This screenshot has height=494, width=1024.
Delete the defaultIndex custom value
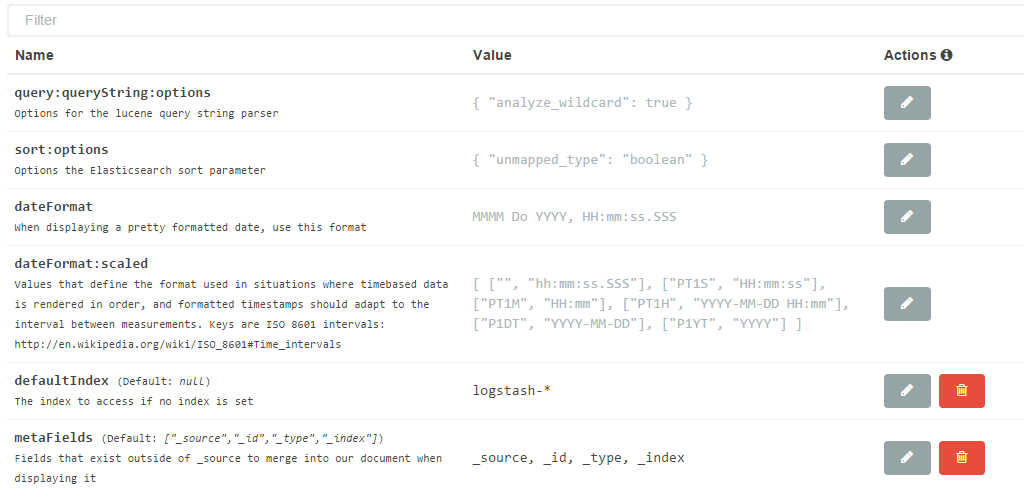pyautogui.click(x=961, y=391)
